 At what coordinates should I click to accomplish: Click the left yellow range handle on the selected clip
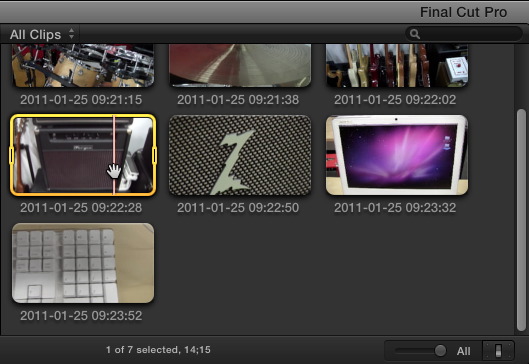[x=11, y=156]
